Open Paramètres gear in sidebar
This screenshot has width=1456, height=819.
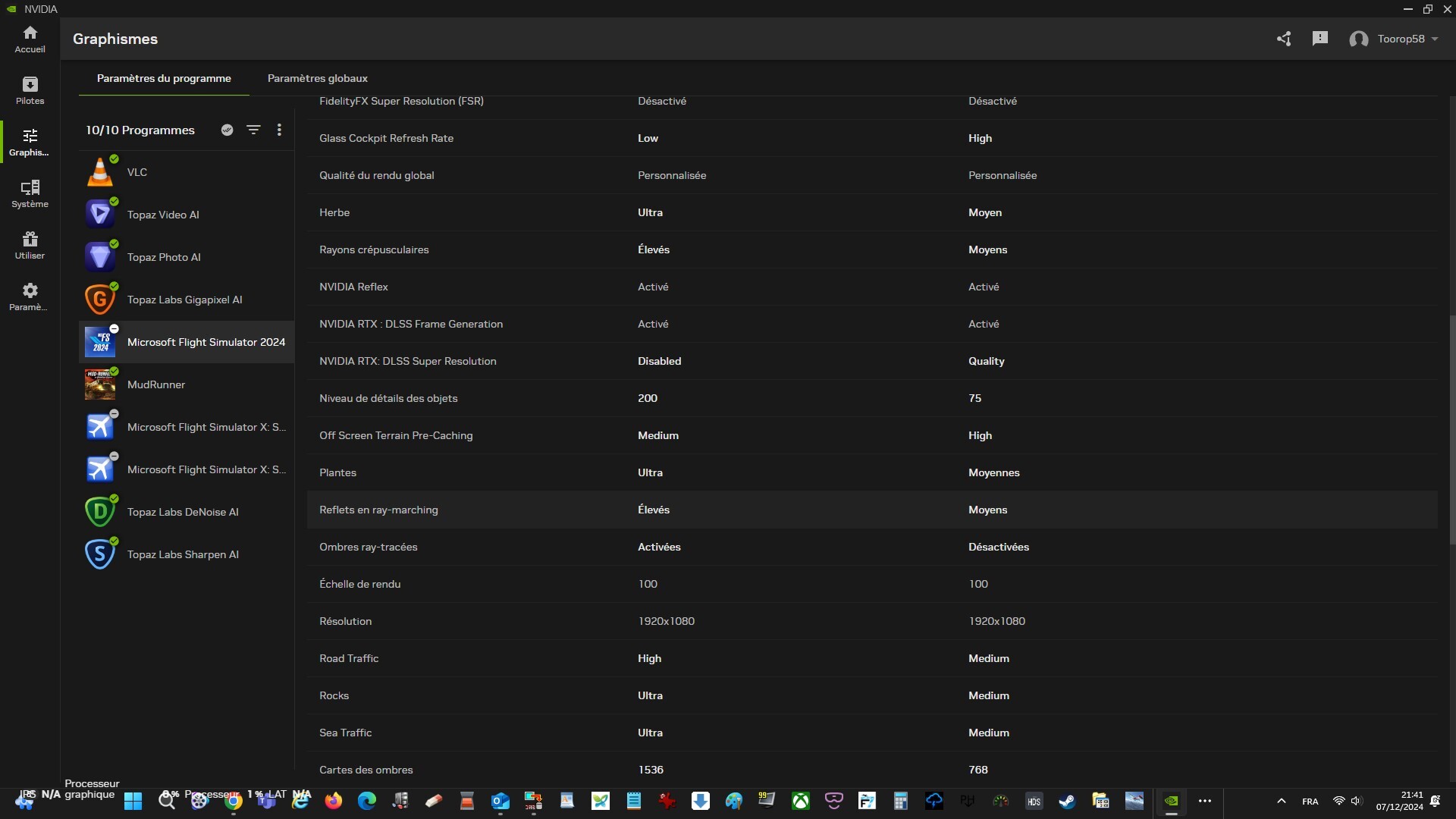pyautogui.click(x=30, y=297)
